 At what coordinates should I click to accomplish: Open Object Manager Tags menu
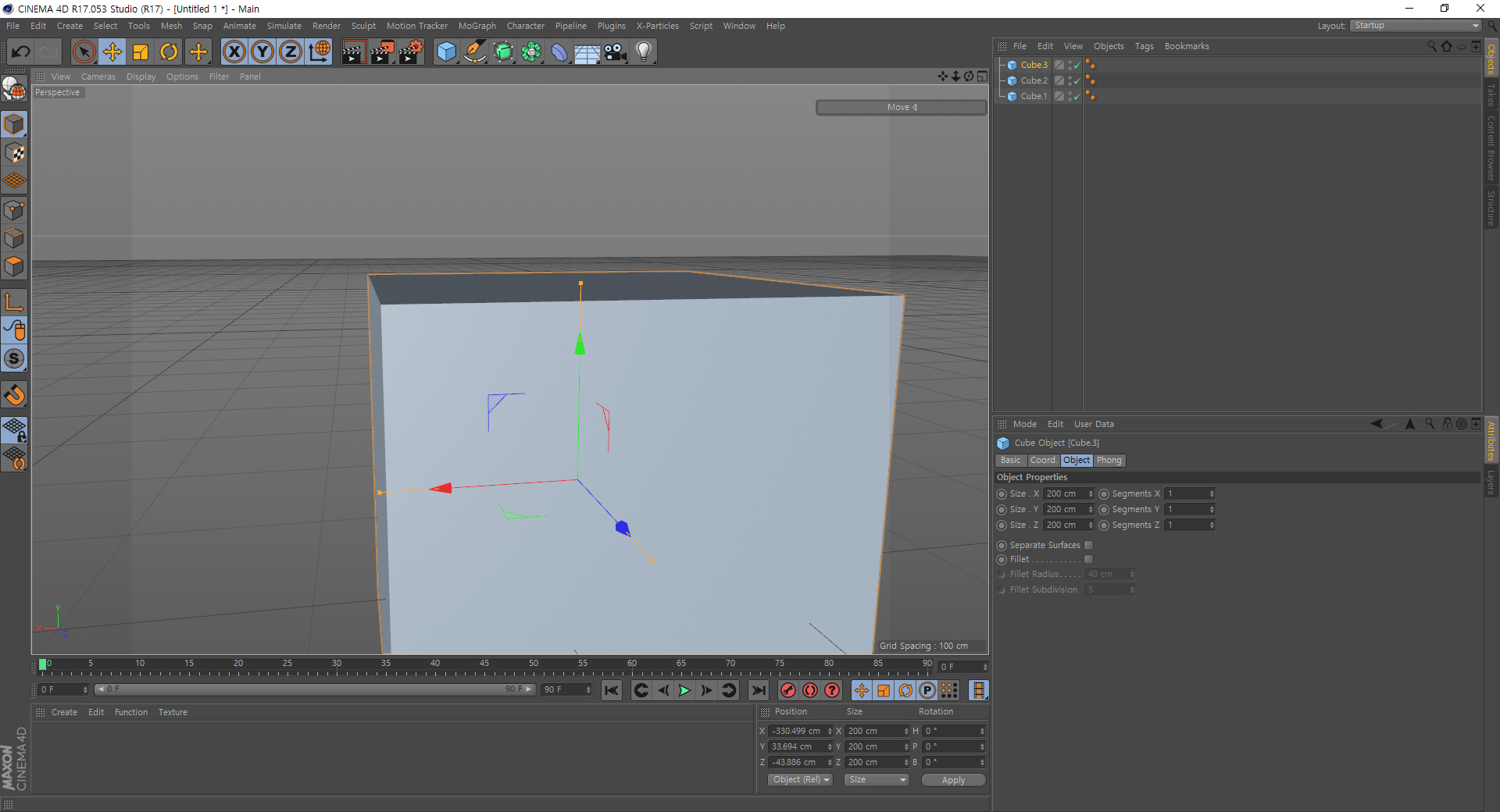tap(1144, 46)
